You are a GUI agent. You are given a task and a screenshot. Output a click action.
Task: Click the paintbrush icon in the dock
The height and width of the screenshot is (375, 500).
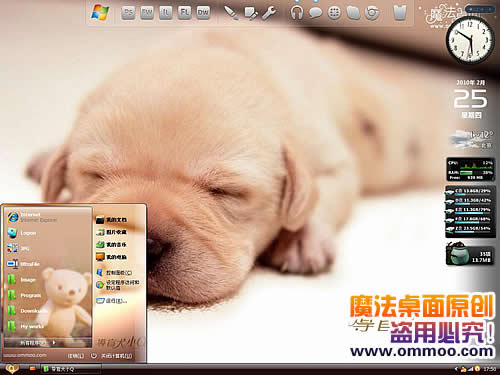231,13
